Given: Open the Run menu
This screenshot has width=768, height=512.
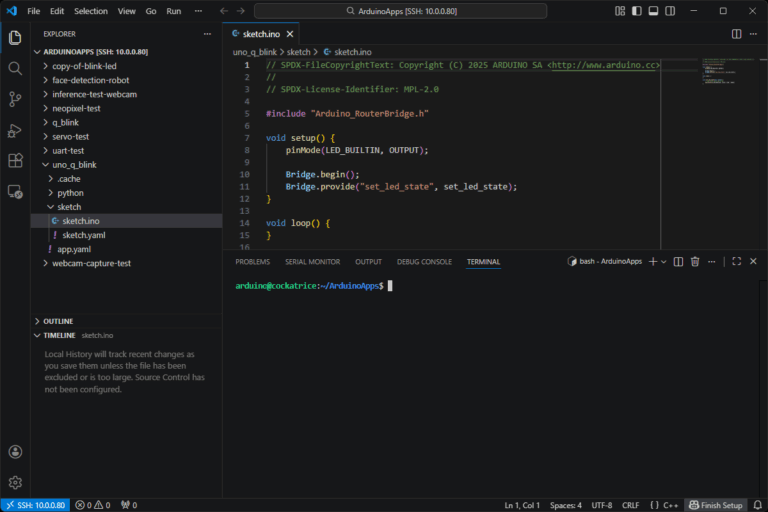Looking at the screenshot, I should pos(173,11).
